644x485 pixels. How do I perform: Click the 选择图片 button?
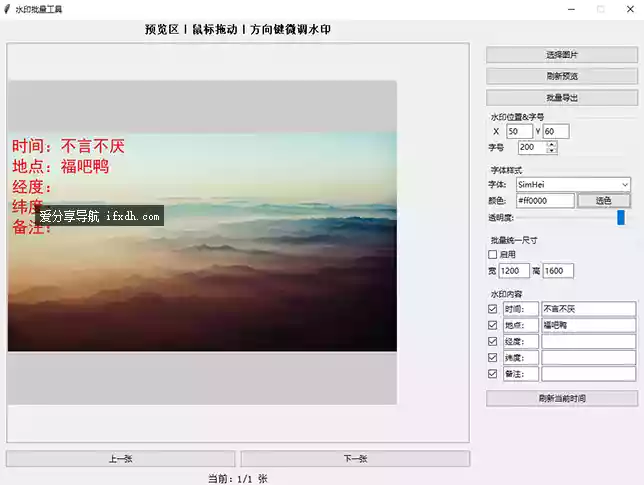click(x=561, y=55)
